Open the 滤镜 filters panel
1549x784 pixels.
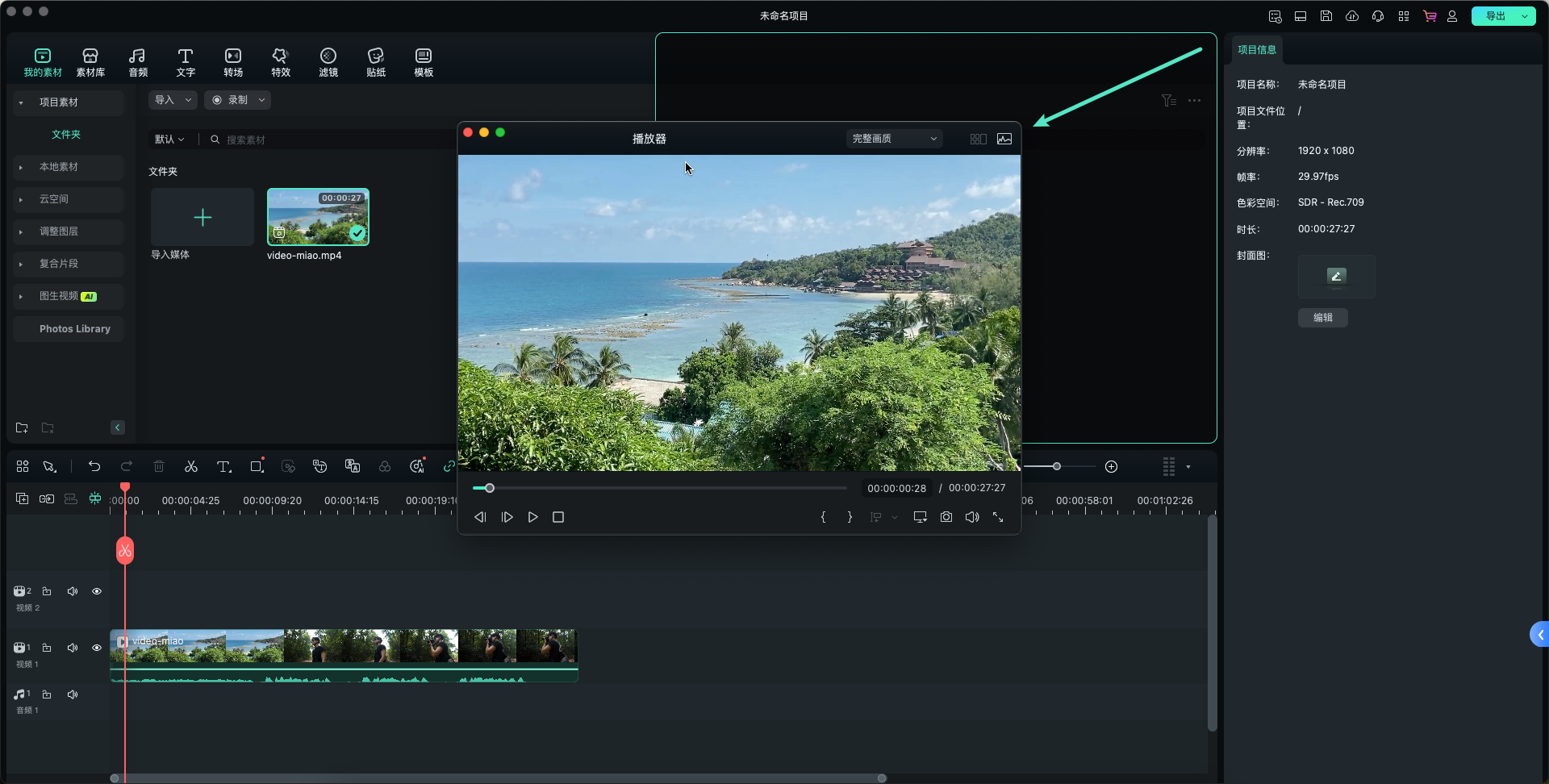coord(328,62)
